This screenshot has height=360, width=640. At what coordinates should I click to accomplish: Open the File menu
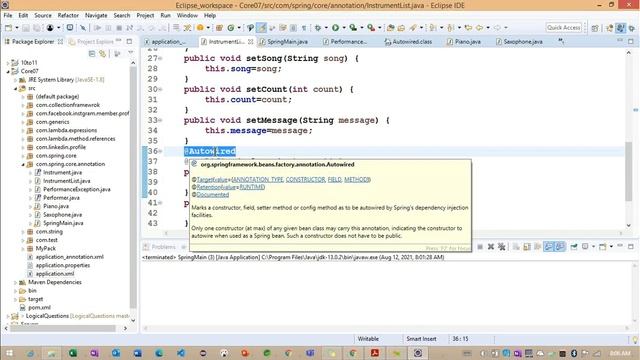[8, 15]
